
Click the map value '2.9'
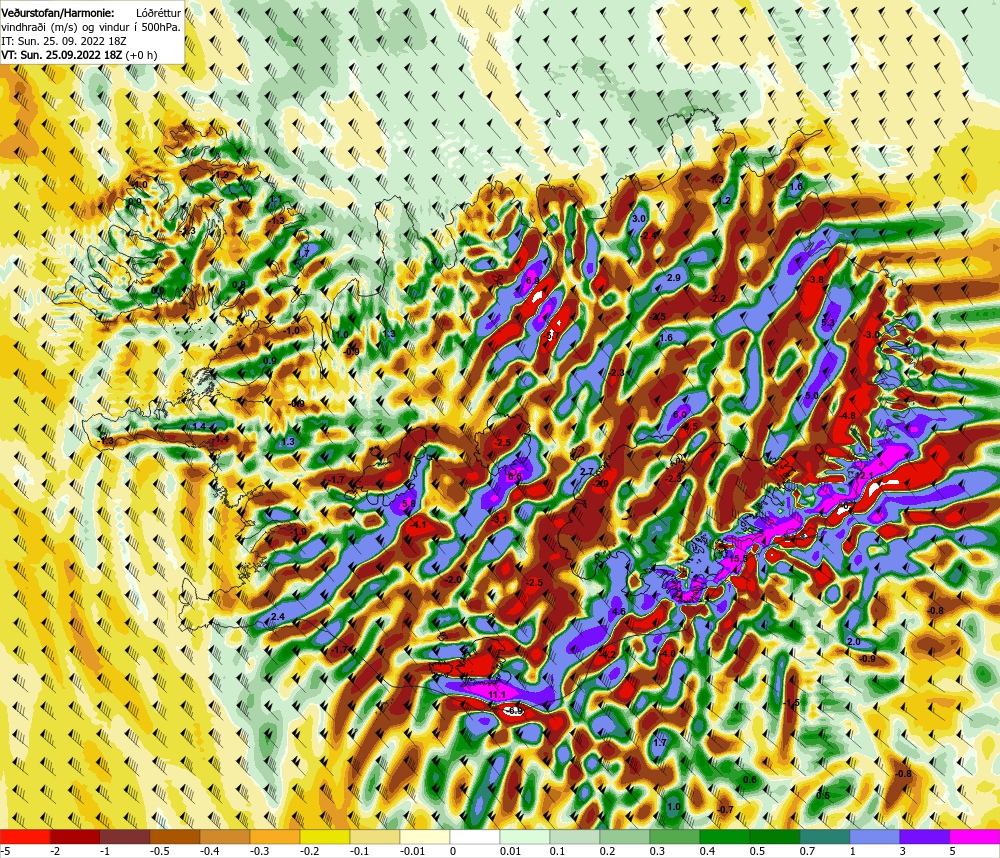tap(673, 277)
